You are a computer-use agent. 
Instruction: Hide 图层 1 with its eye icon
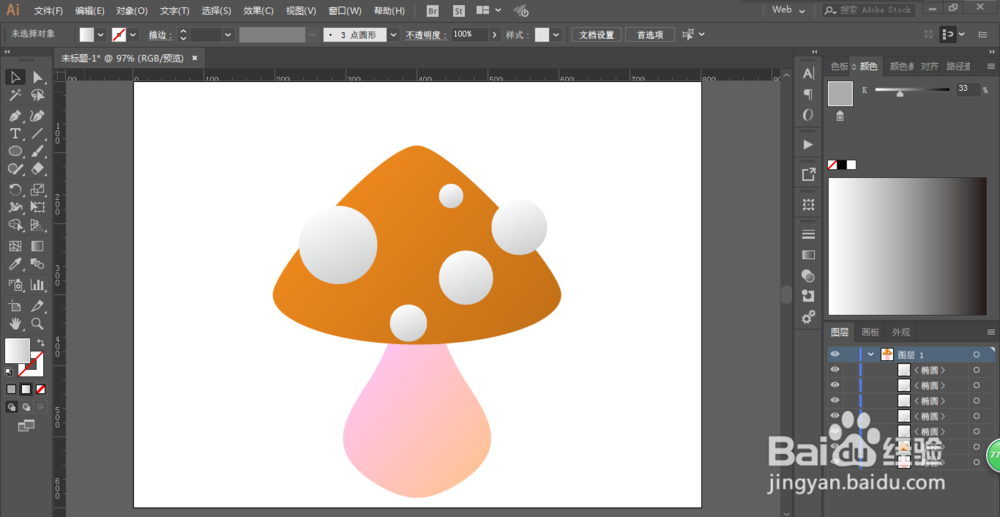click(x=835, y=354)
